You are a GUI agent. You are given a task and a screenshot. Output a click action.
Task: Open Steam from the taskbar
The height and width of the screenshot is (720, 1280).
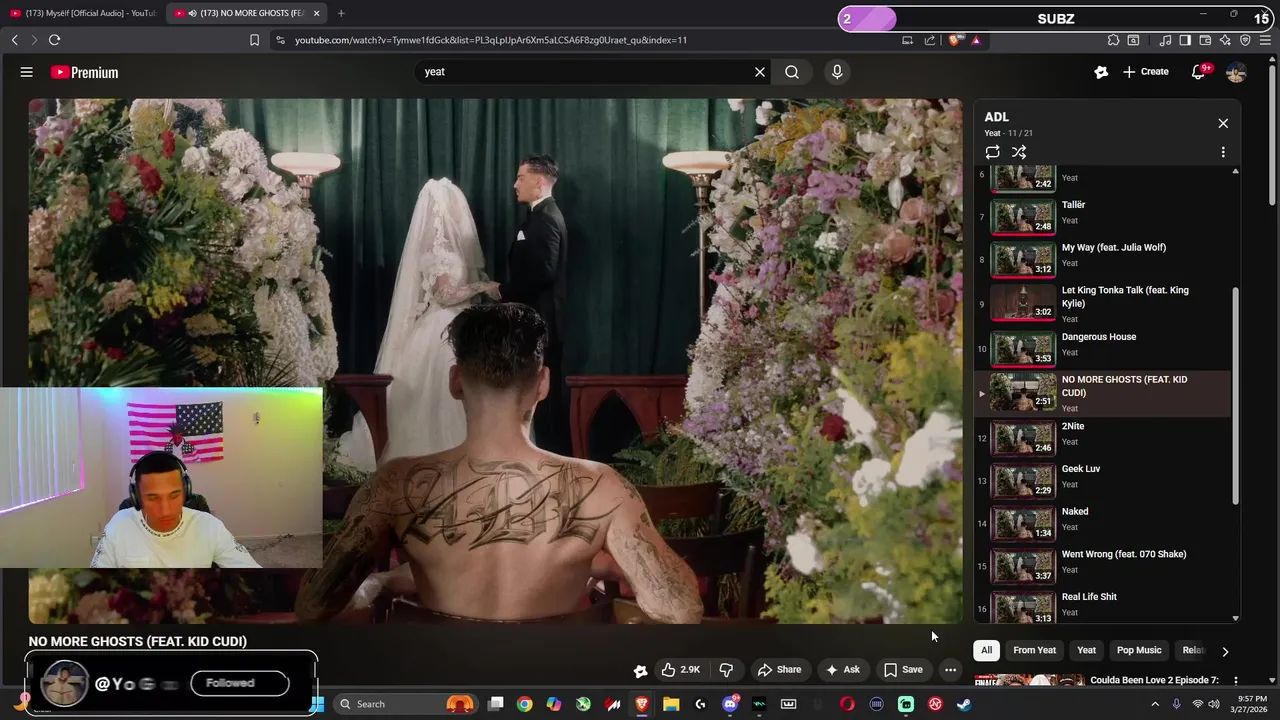tap(964, 704)
